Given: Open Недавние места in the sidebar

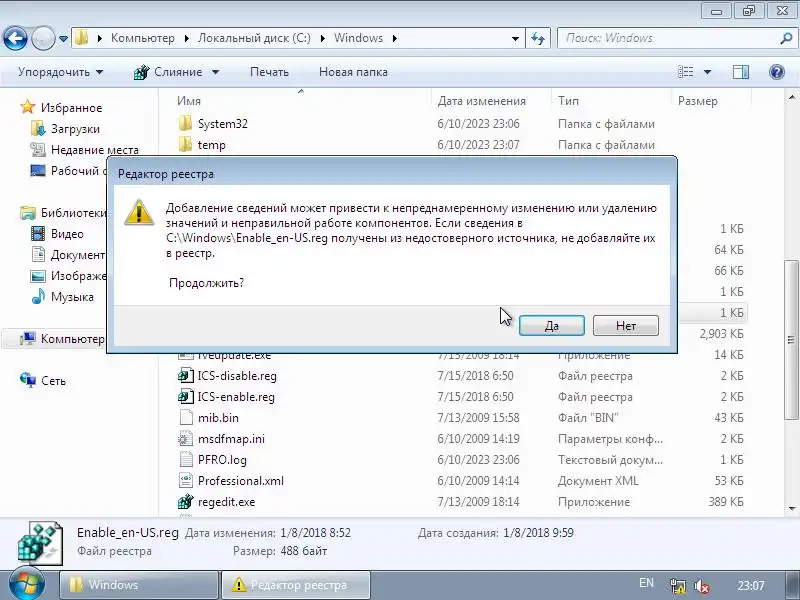Looking at the screenshot, I should coord(95,150).
